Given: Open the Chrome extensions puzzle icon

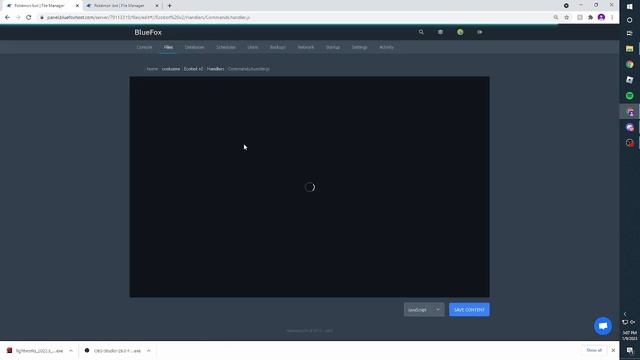Looking at the screenshot, I should tap(590, 18).
